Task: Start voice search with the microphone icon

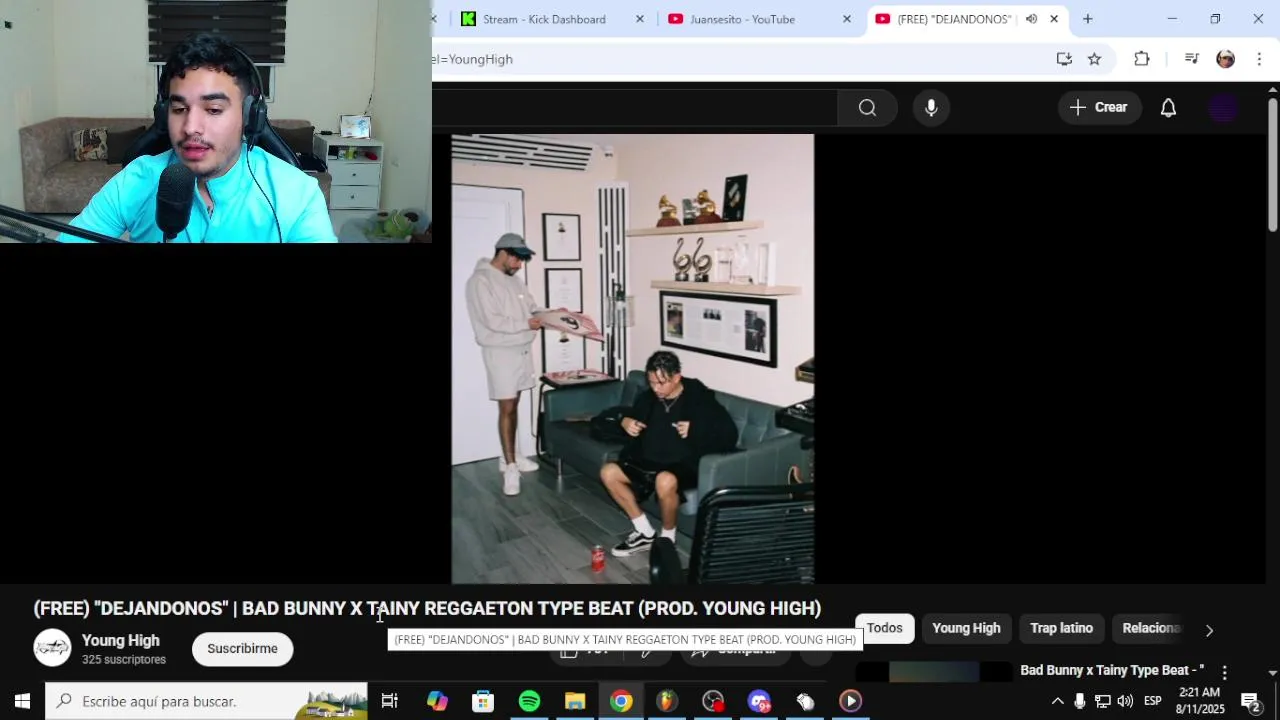Action: pos(931,108)
